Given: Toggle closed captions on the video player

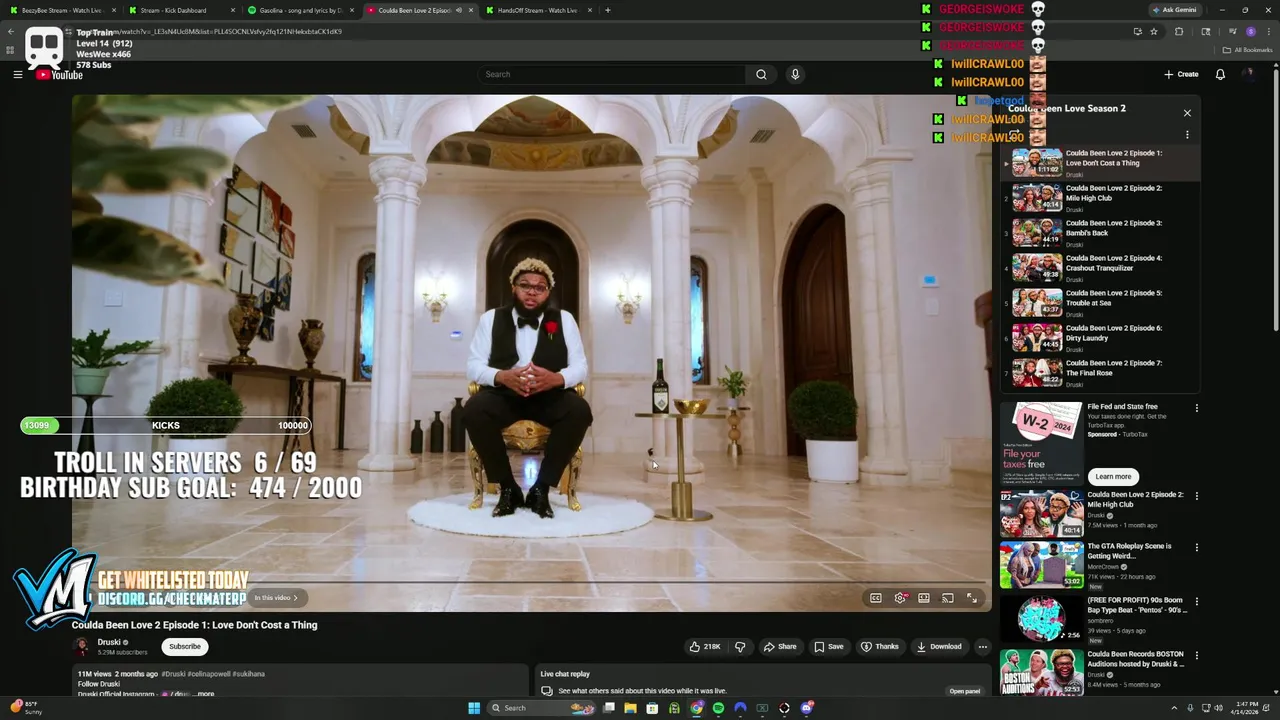Looking at the screenshot, I should 876,598.
